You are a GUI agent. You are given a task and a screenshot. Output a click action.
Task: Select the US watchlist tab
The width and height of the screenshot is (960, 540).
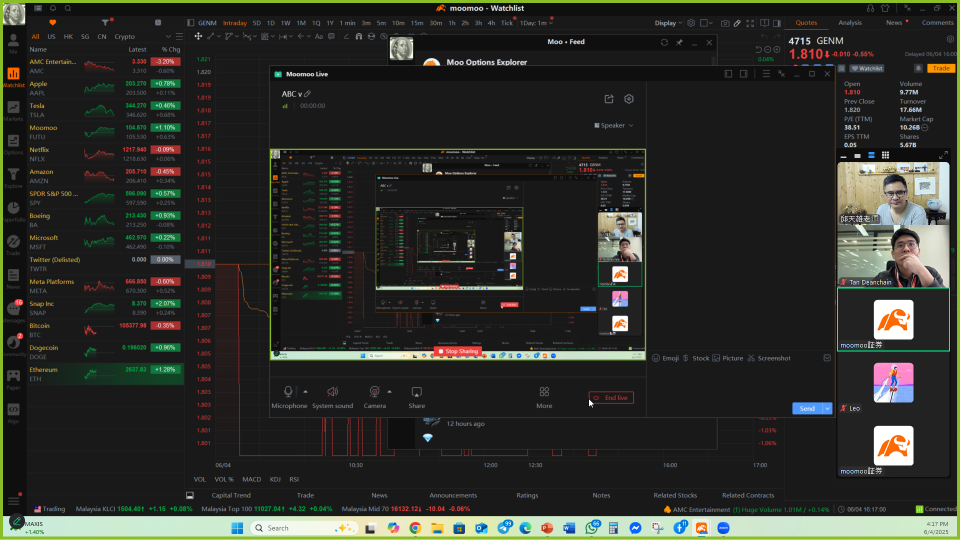[51, 37]
